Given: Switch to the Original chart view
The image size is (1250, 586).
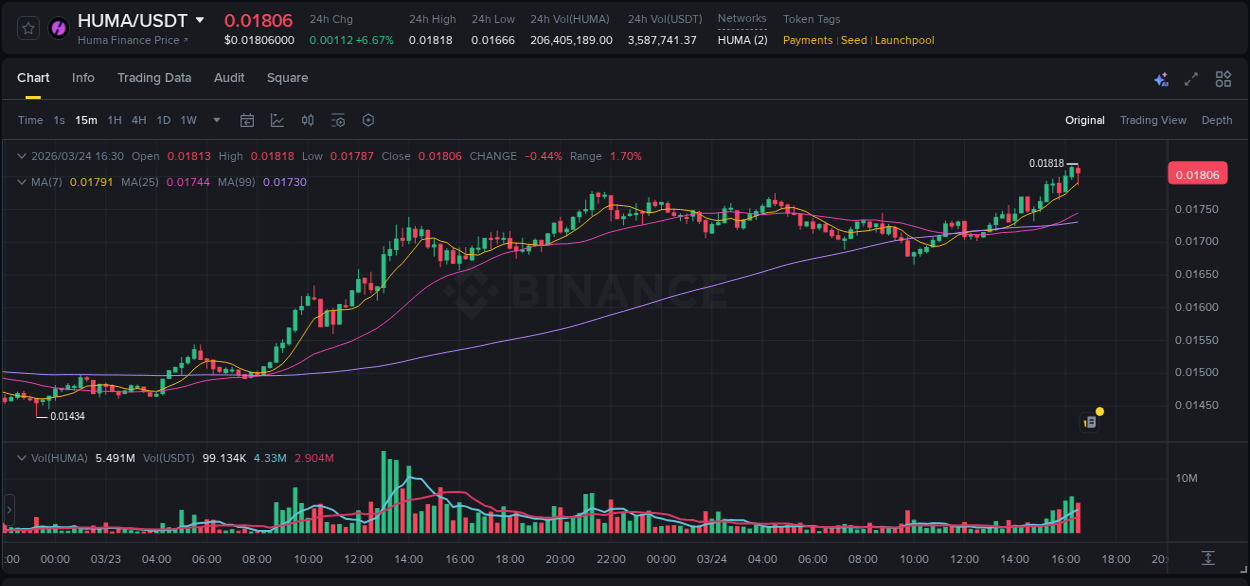Looking at the screenshot, I should (1085, 120).
